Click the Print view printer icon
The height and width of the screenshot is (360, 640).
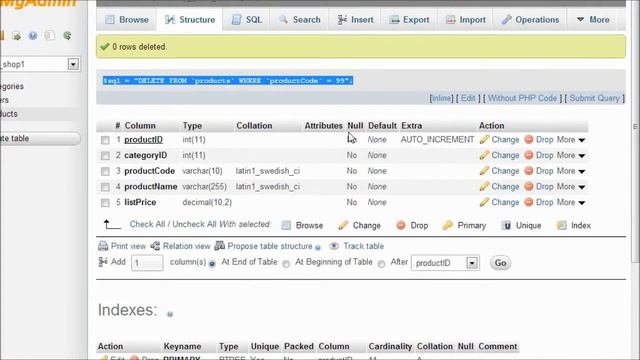click(x=103, y=246)
